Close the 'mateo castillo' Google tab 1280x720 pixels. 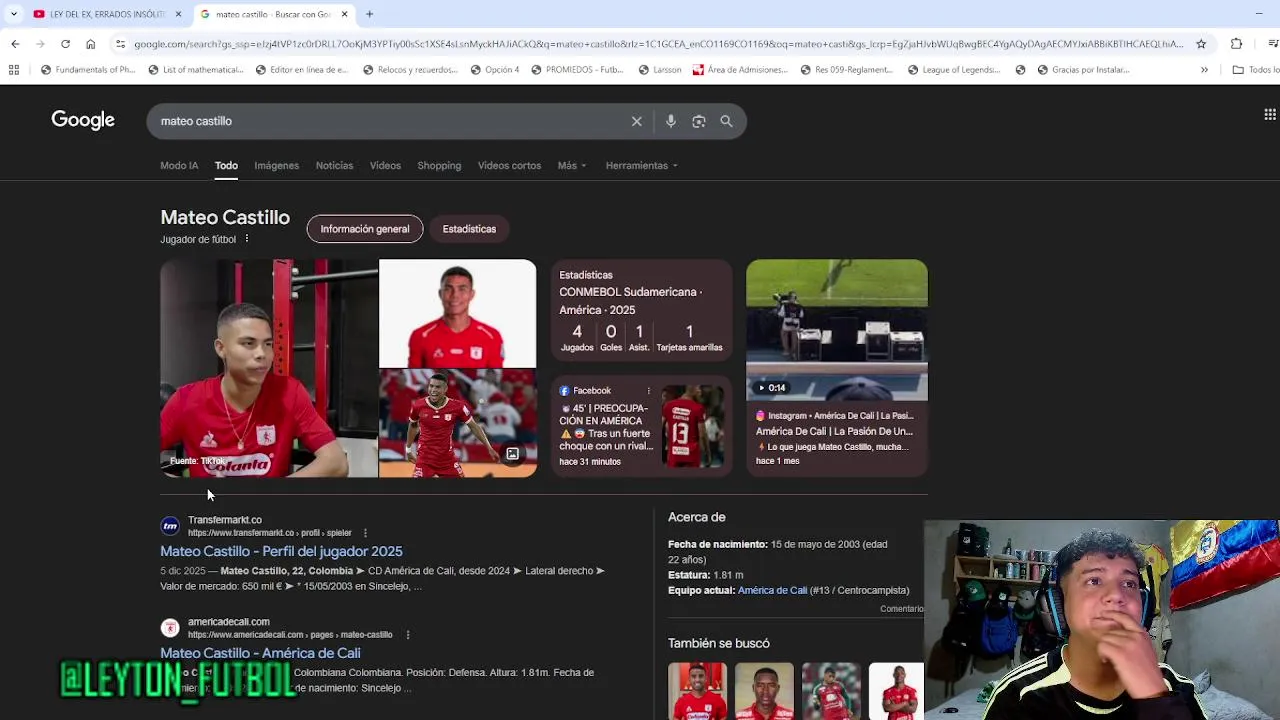click(344, 14)
